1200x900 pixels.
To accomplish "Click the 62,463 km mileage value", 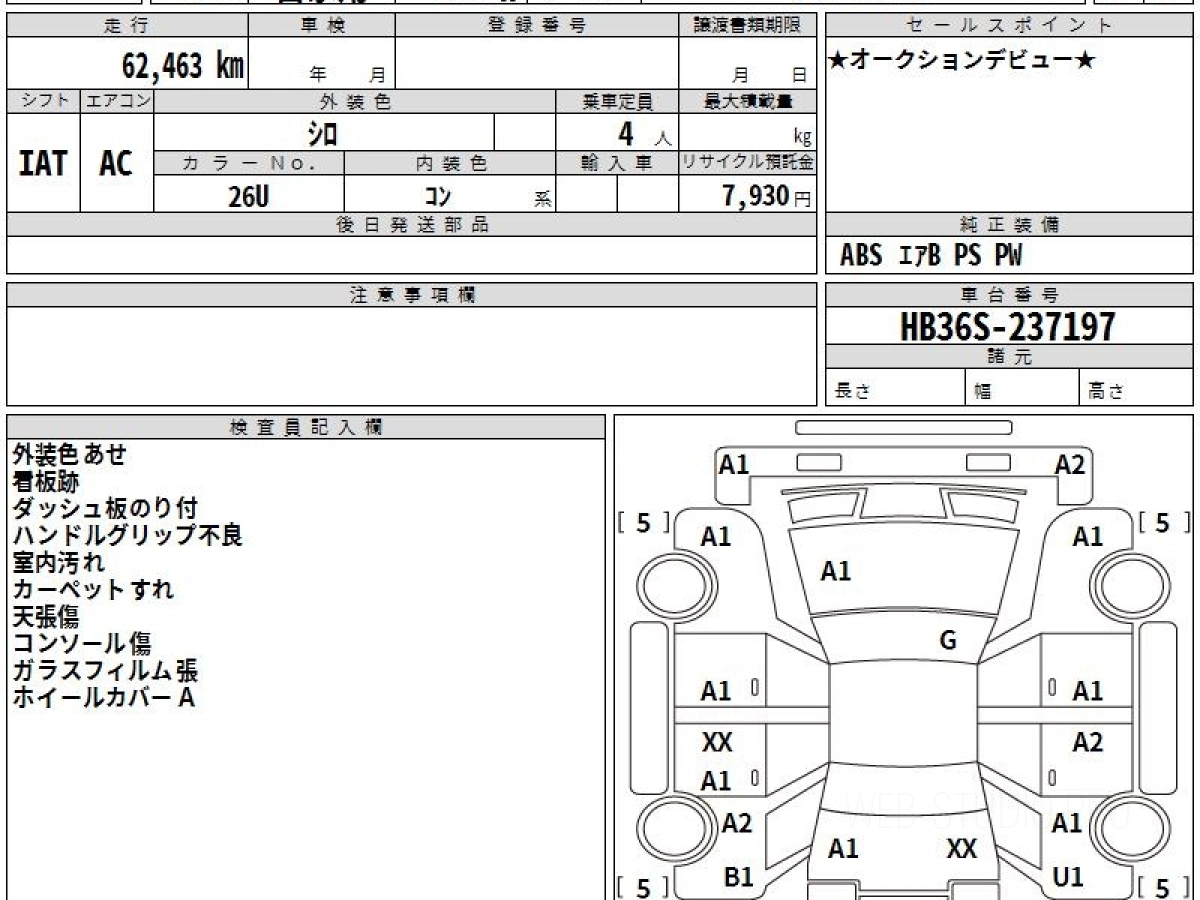I will click(183, 66).
